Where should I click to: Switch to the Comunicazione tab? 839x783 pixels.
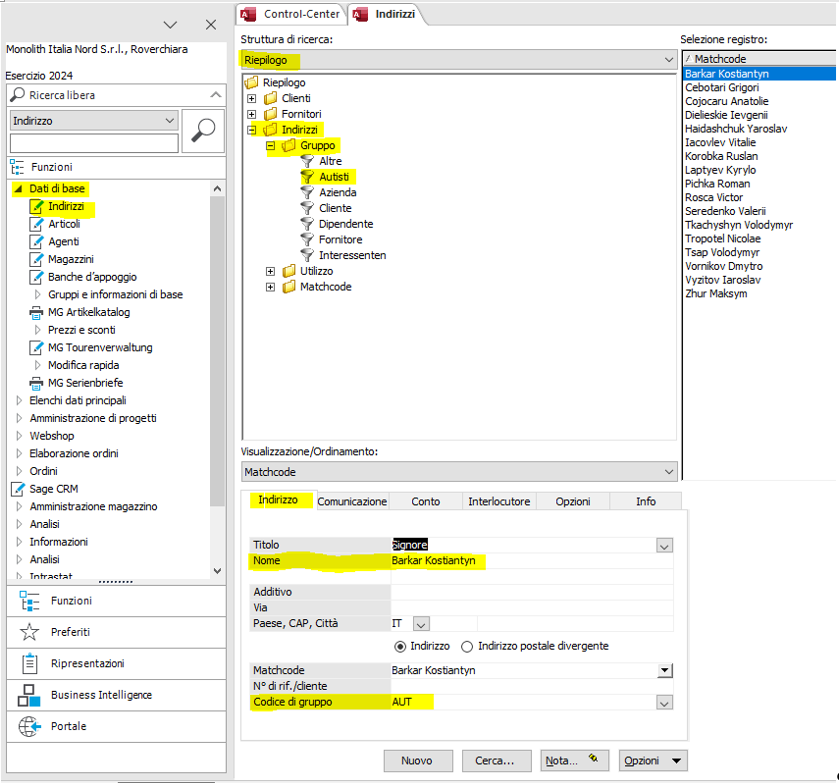coord(352,502)
